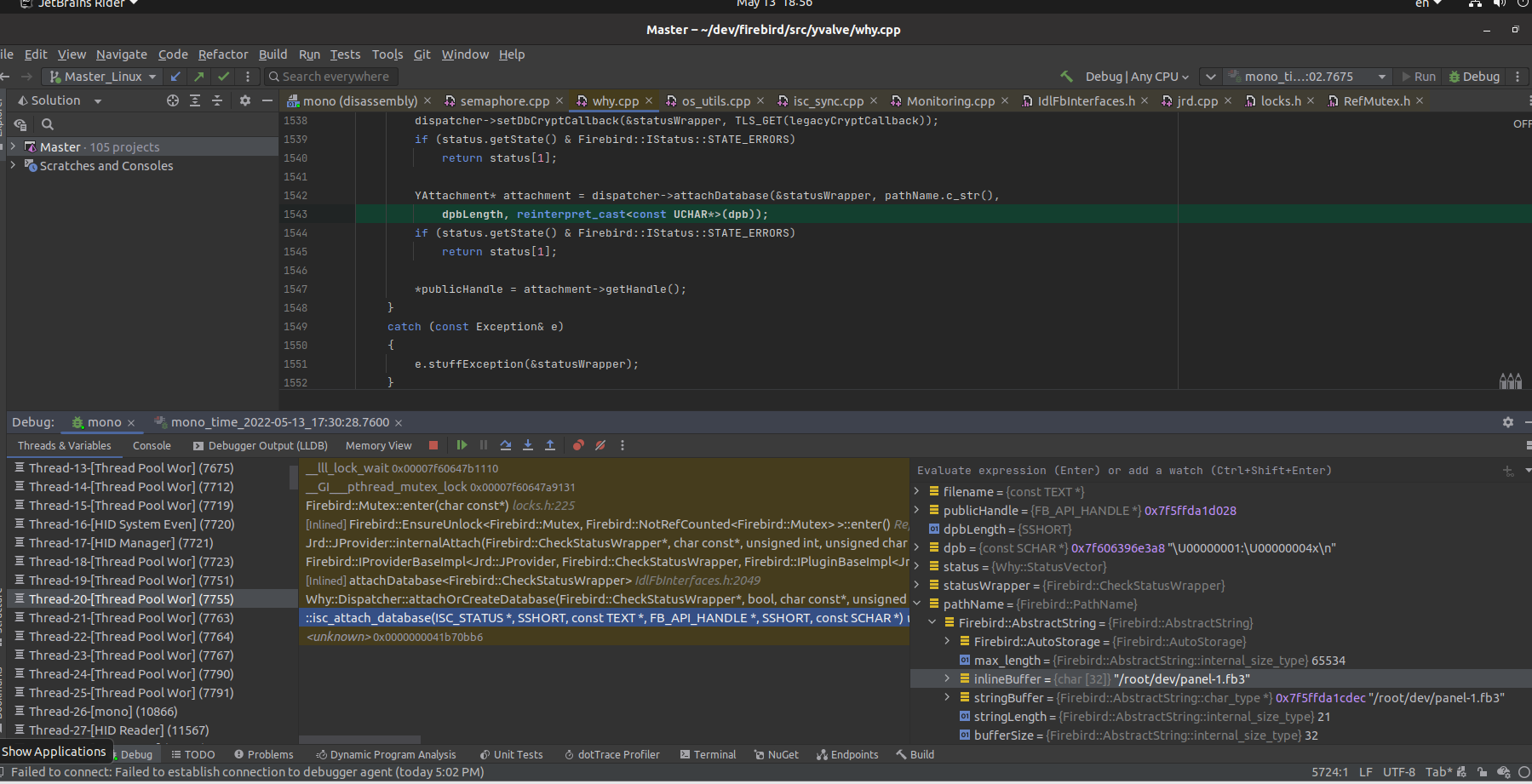1532x784 pixels.
Task: Click the Step Over icon
Action: [x=506, y=445]
